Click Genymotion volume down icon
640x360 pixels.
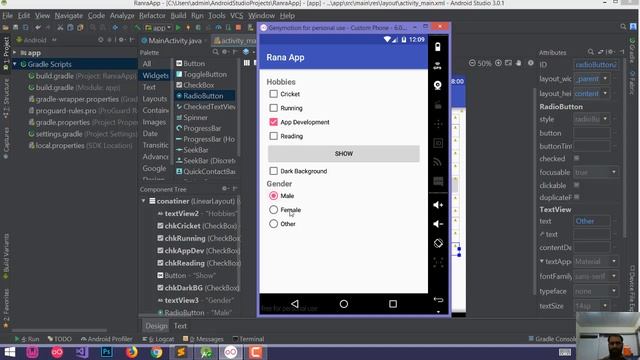(x=438, y=224)
